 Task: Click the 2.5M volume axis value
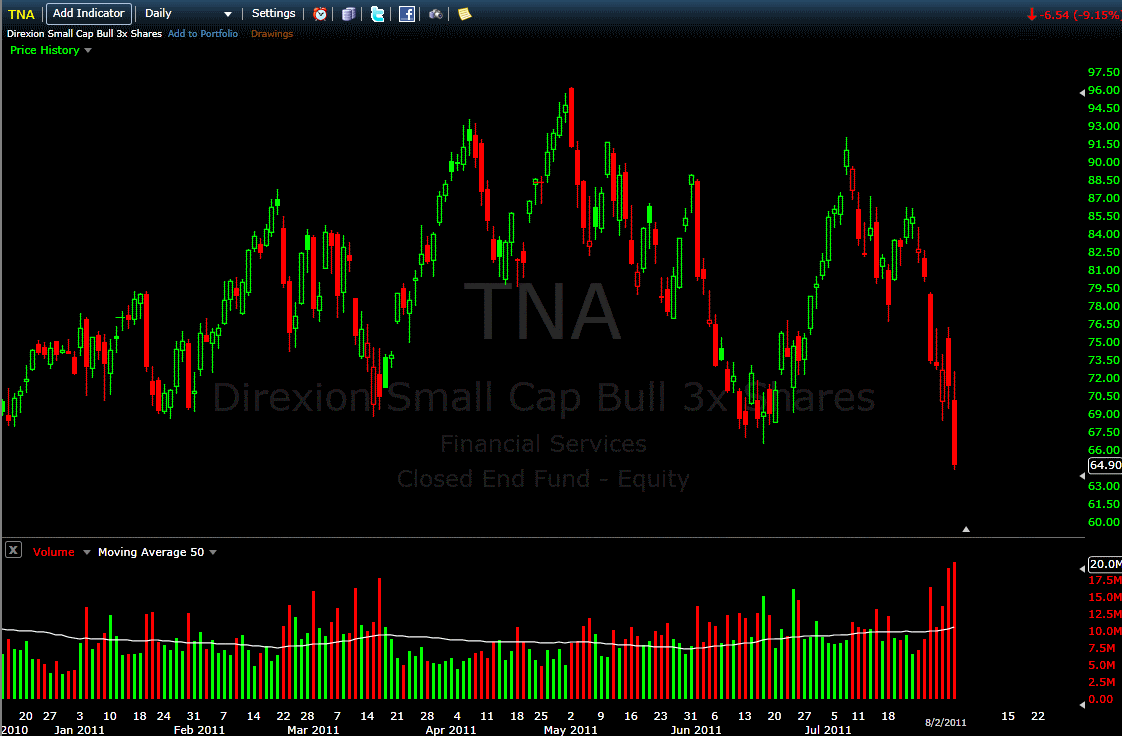1101,682
